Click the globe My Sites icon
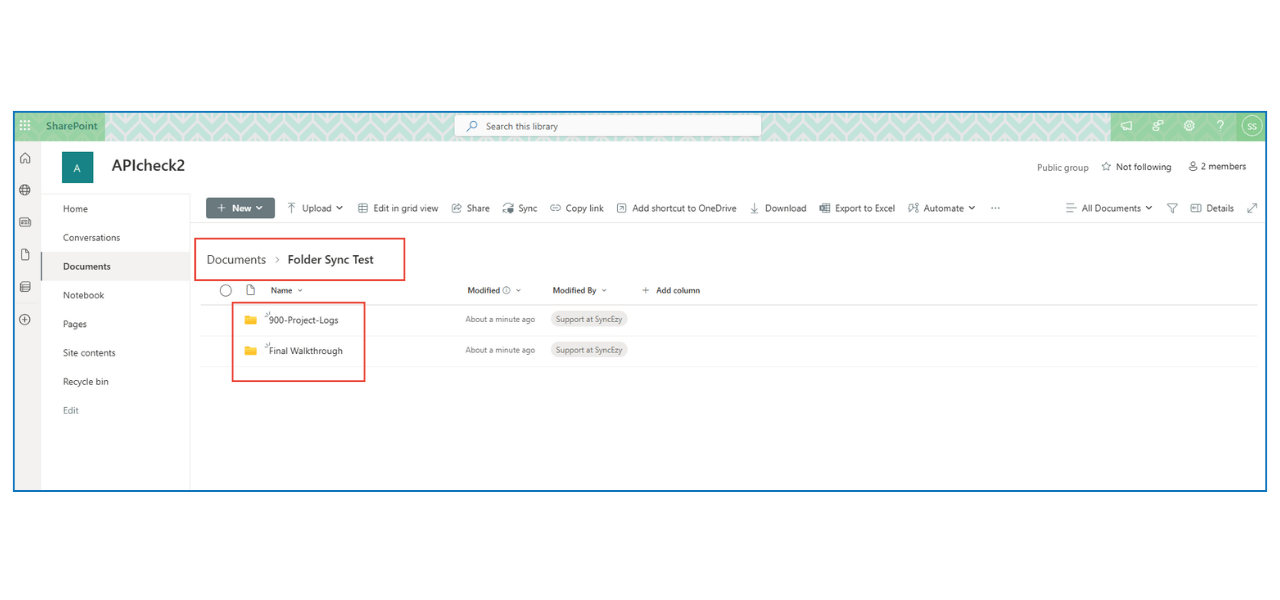 click(x=24, y=189)
